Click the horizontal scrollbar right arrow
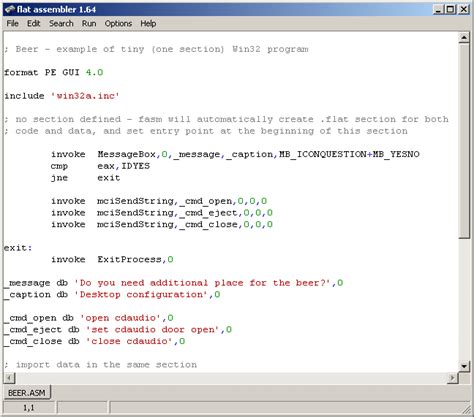 pyautogui.click(x=453, y=378)
